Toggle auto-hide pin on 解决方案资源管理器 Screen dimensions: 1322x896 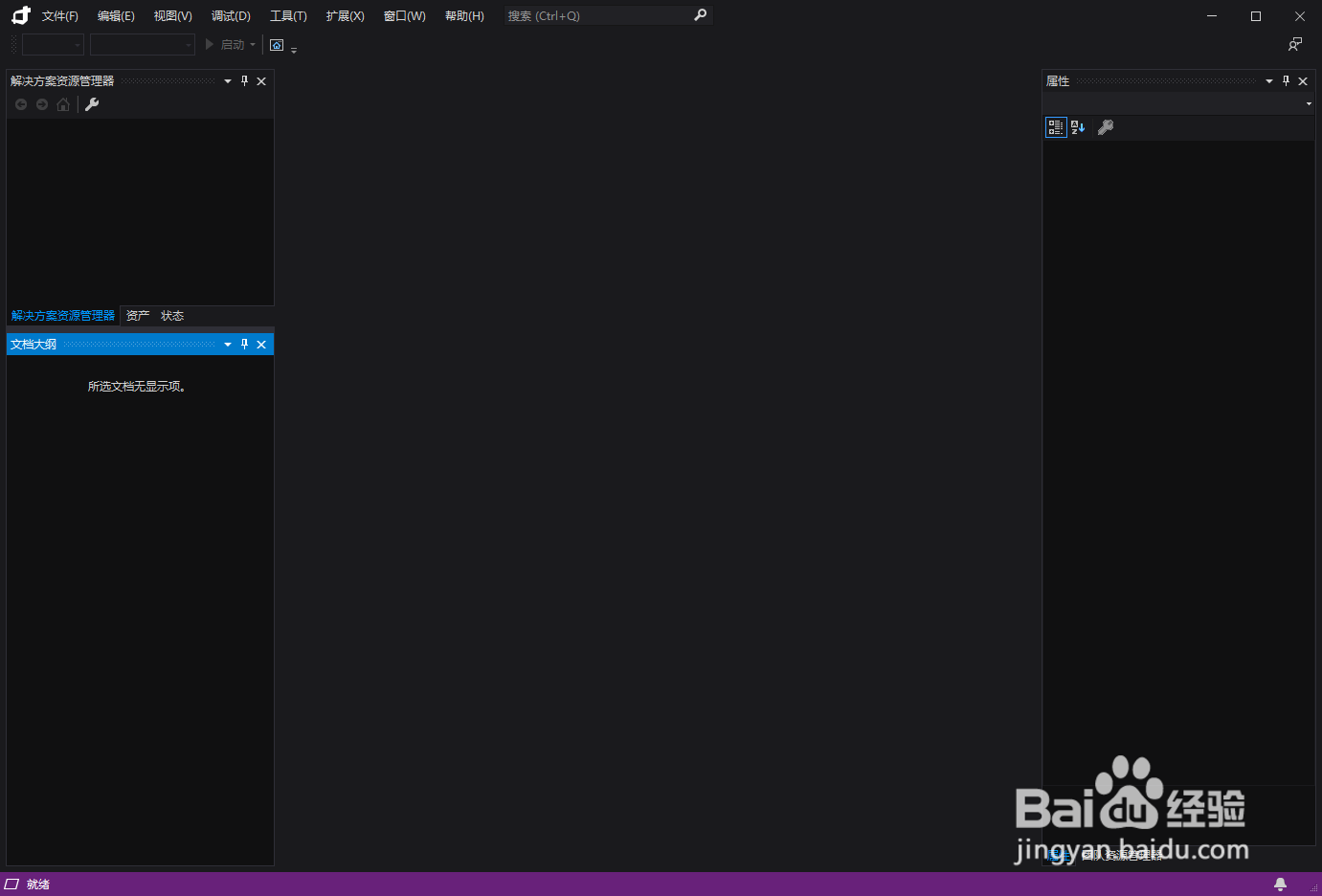point(244,80)
